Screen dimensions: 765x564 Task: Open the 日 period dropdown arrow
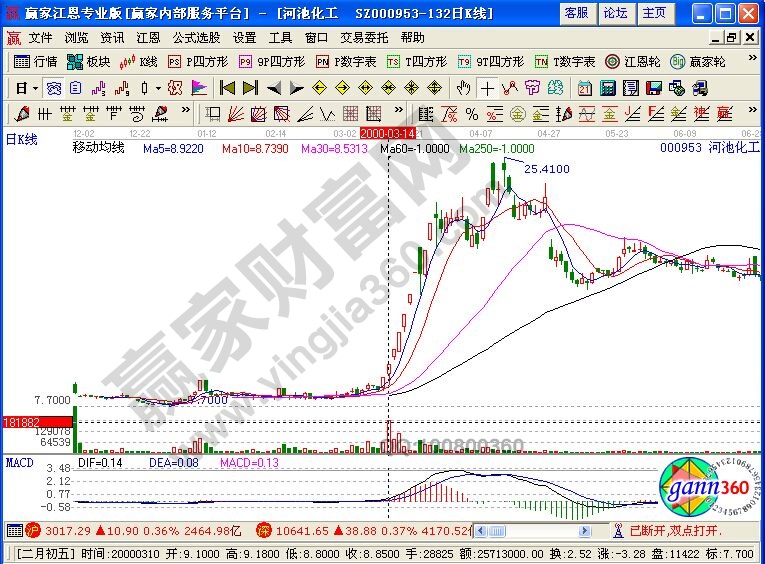click(34, 87)
